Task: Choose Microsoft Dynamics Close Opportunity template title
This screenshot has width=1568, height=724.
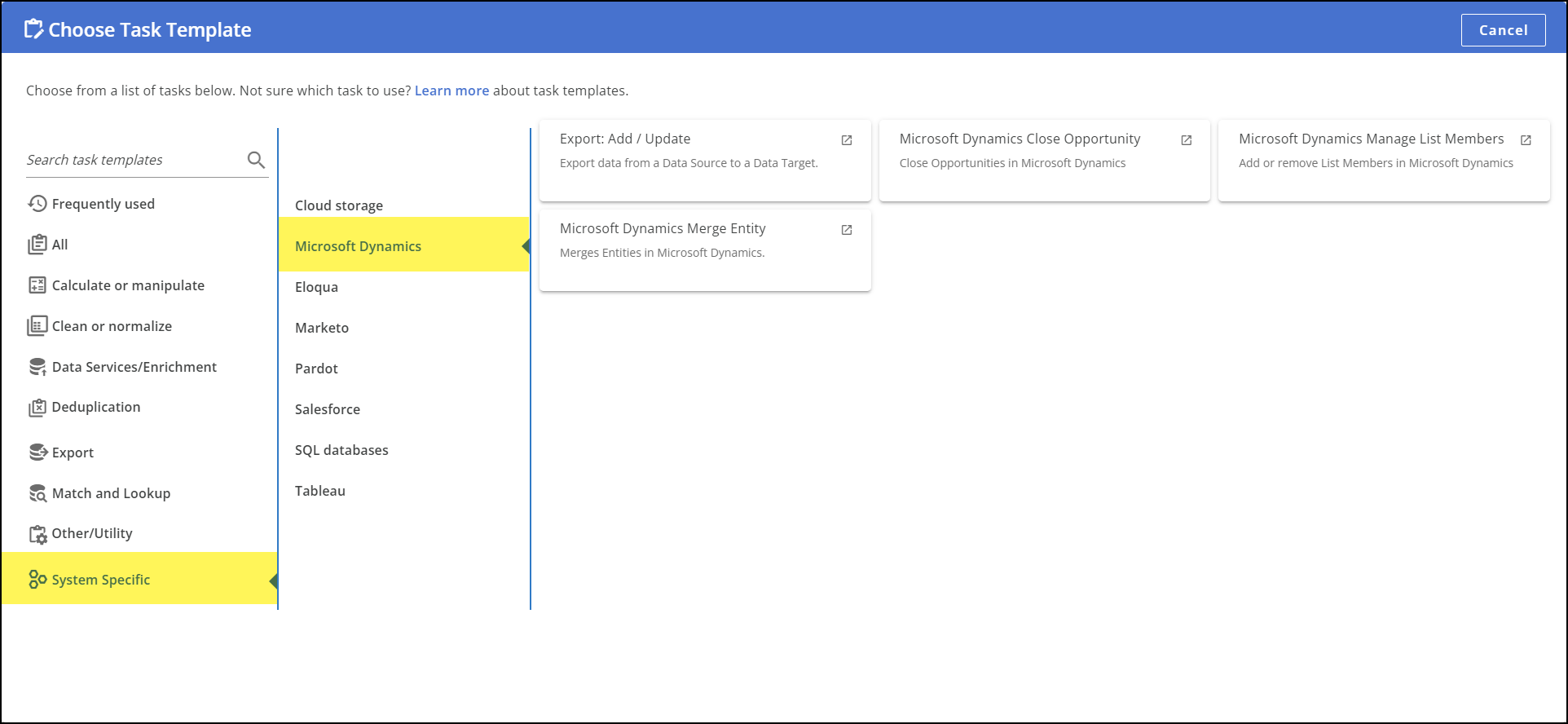Action: click(1020, 139)
